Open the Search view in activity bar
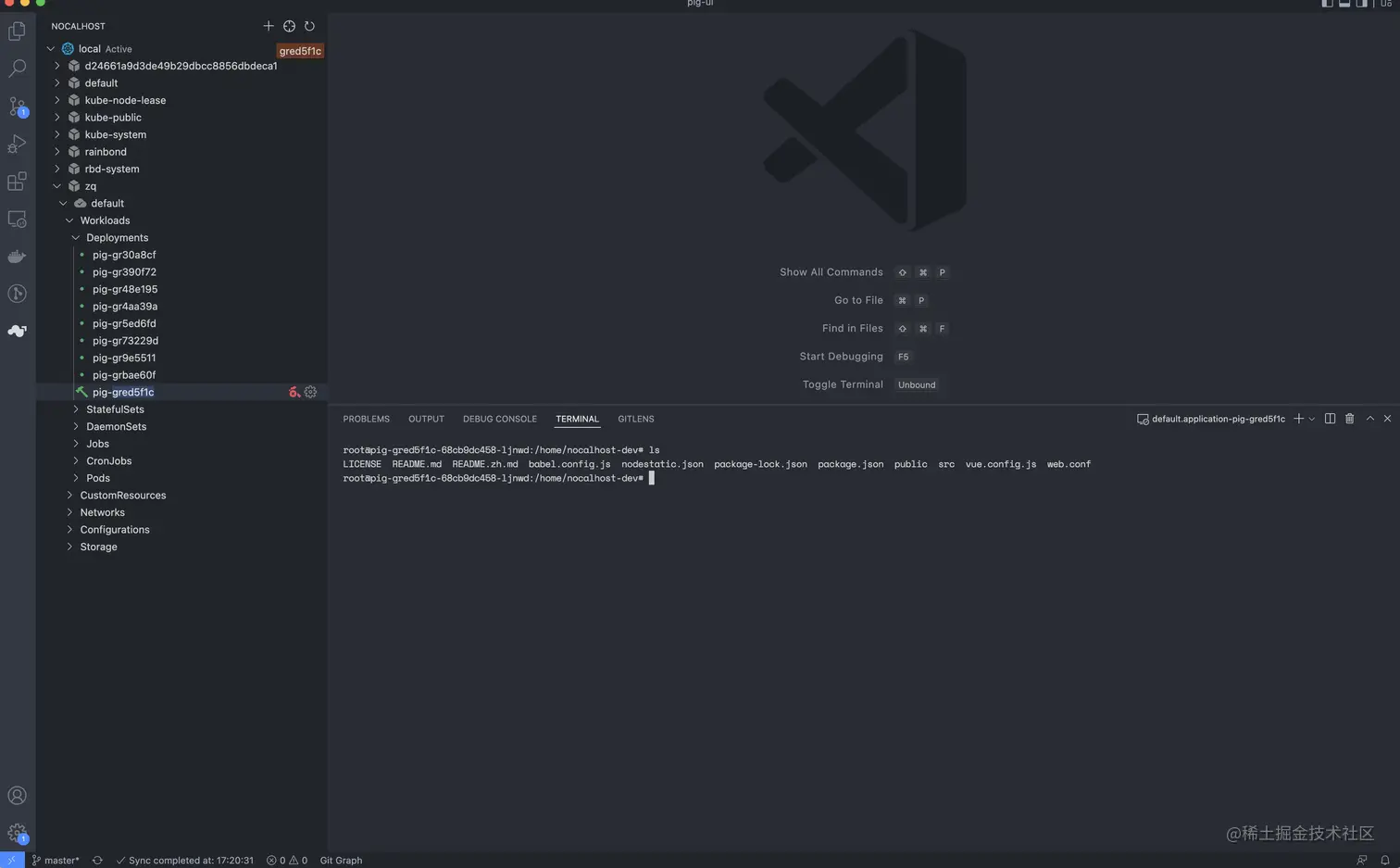 pyautogui.click(x=17, y=69)
